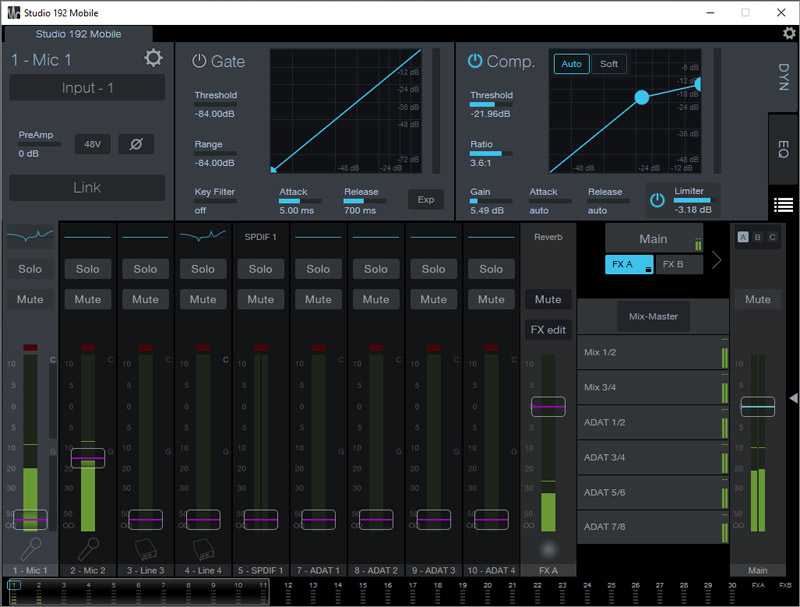Enable 48V phantom power
Viewport: 800px width, 607px height.
pos(92,144)
